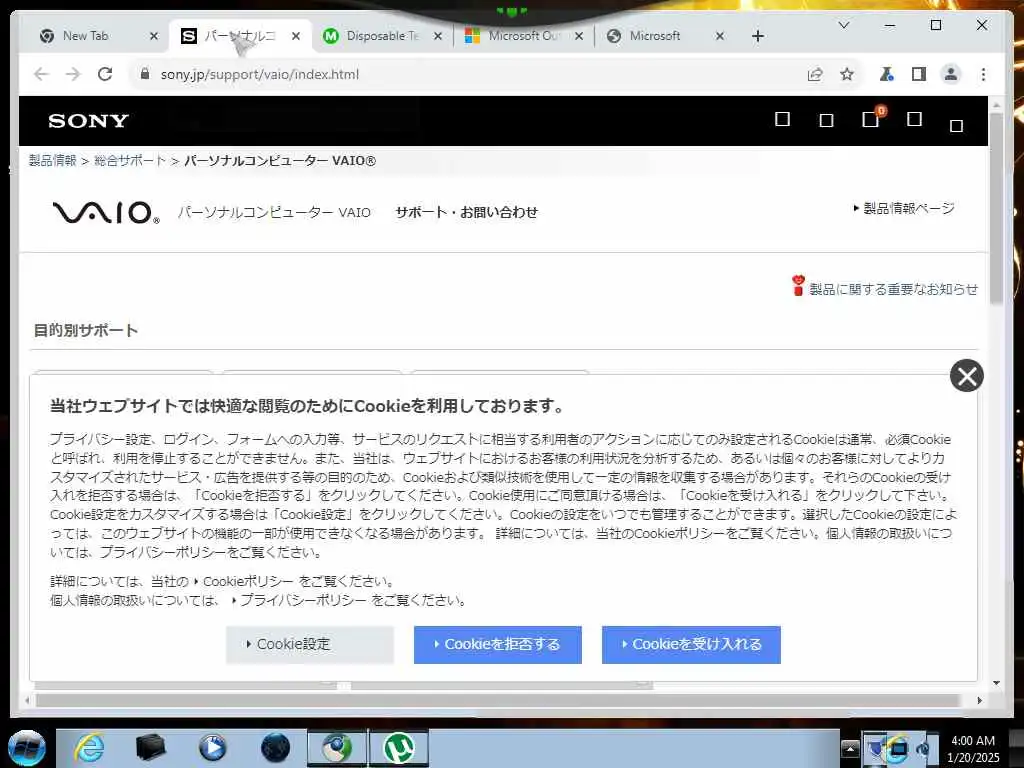This screenshot has width=1024, height=768.
Task: Open the tab search chevron
Action: tap(844, 25)
